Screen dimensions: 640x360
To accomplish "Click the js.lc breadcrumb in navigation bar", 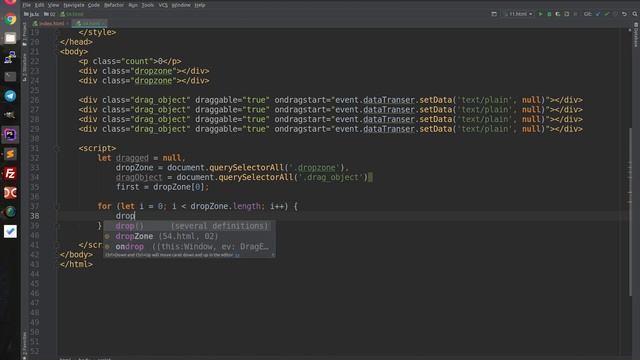I will point(32,14).
